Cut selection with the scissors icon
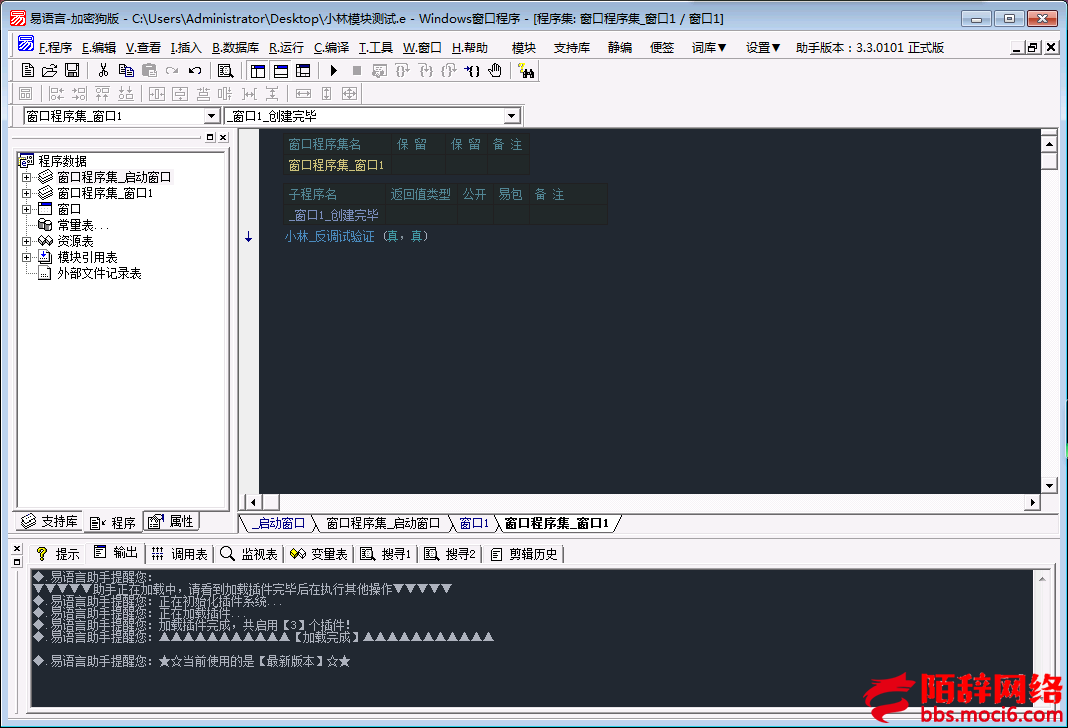 (103, 70)
